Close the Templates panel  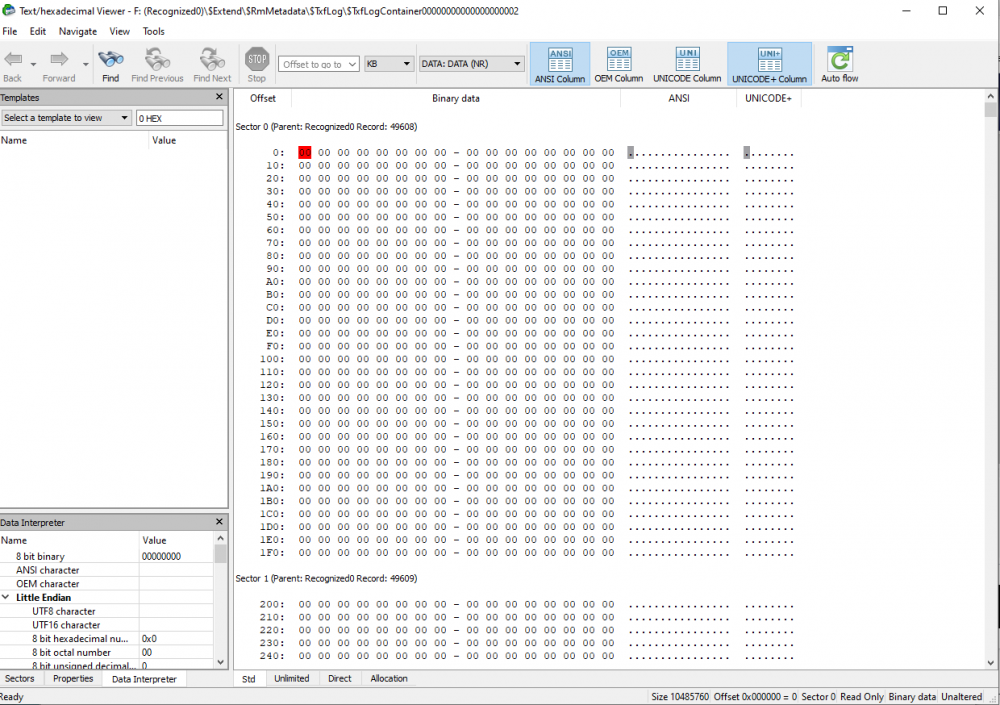pos(220,97)
